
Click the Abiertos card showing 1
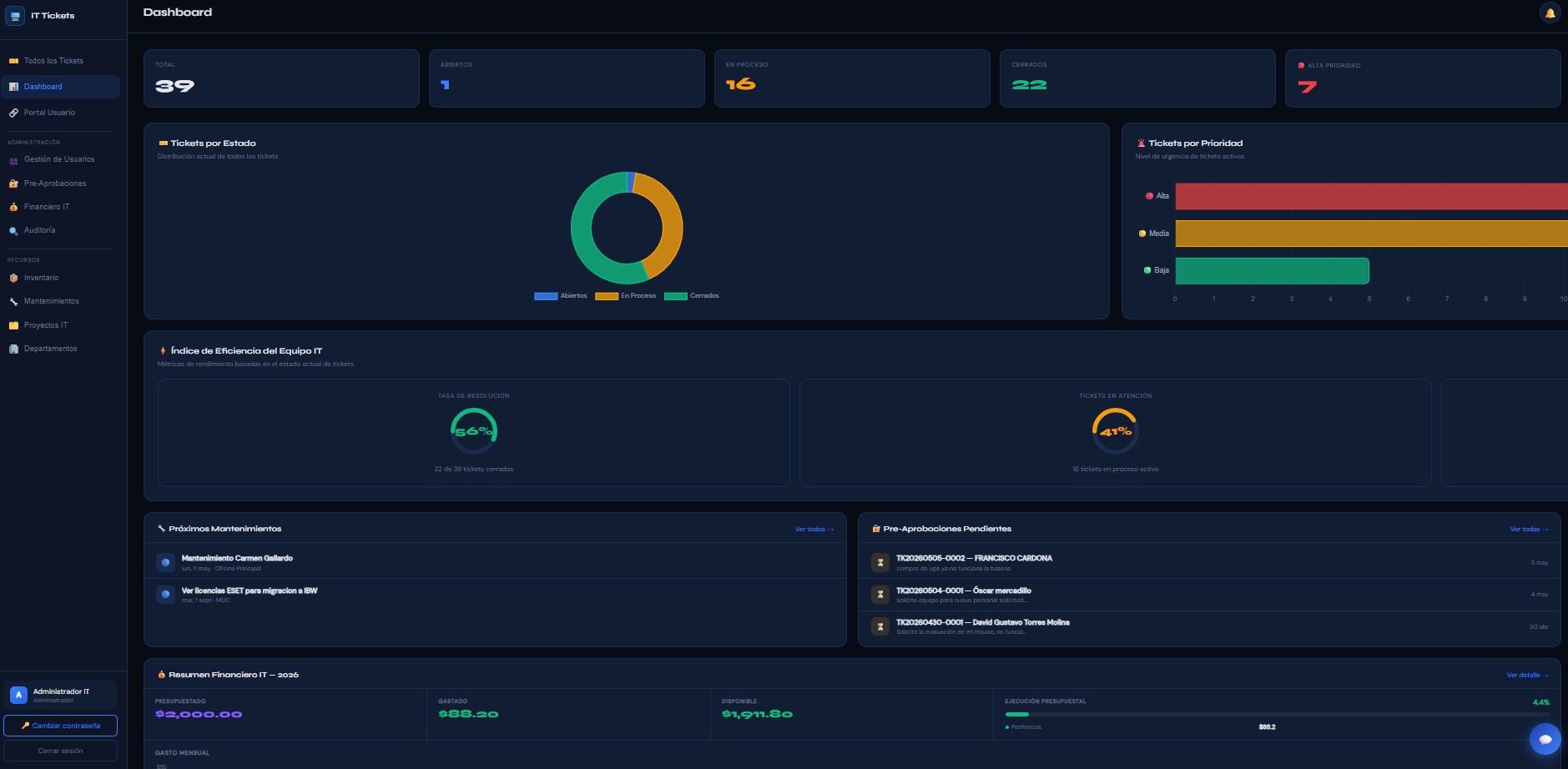tap(567, 78)
